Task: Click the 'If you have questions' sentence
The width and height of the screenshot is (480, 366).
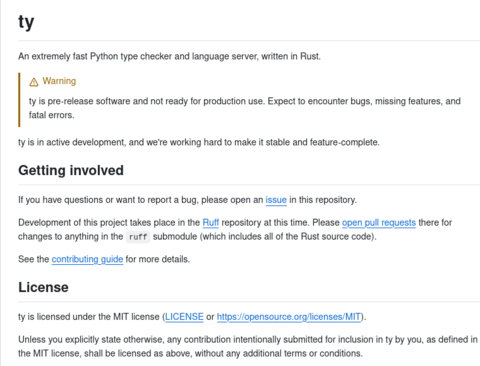Action: pyautogui.click(x=187, y=200)
